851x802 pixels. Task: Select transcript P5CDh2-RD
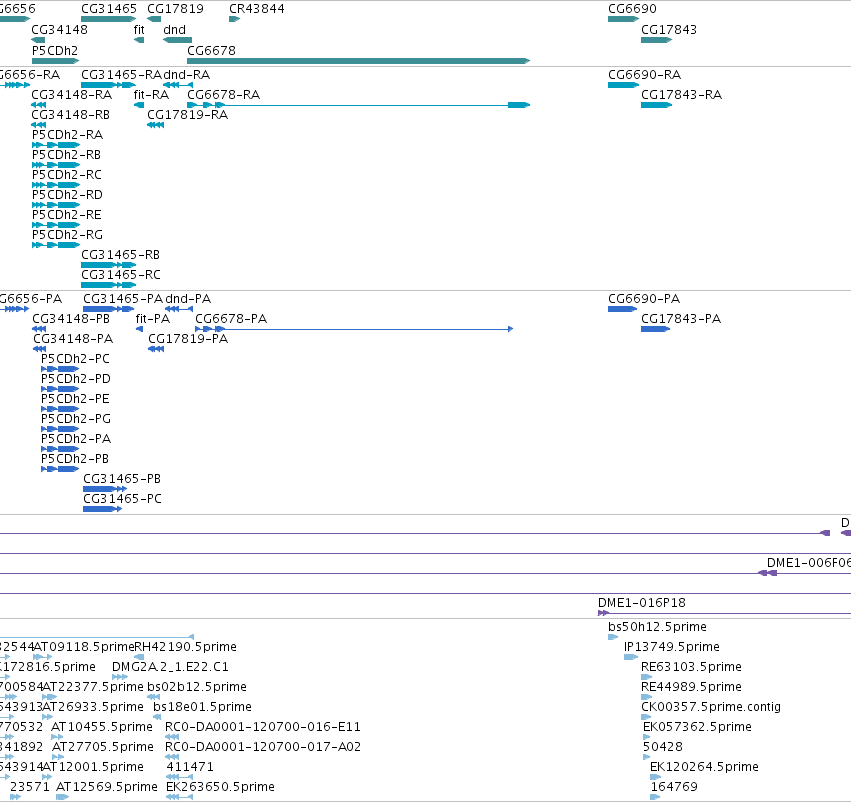tap(67, 195)
